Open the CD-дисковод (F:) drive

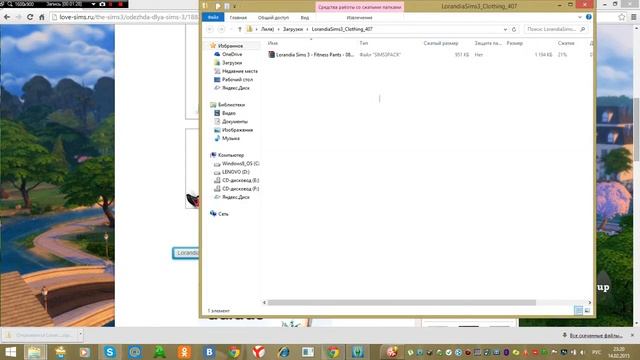[240, 189]
